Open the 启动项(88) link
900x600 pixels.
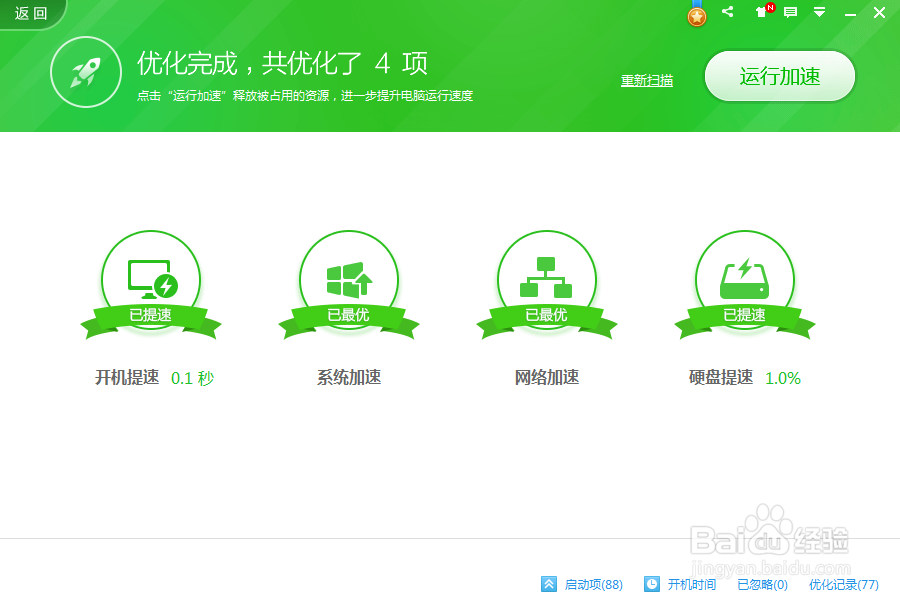coord(593,584)
